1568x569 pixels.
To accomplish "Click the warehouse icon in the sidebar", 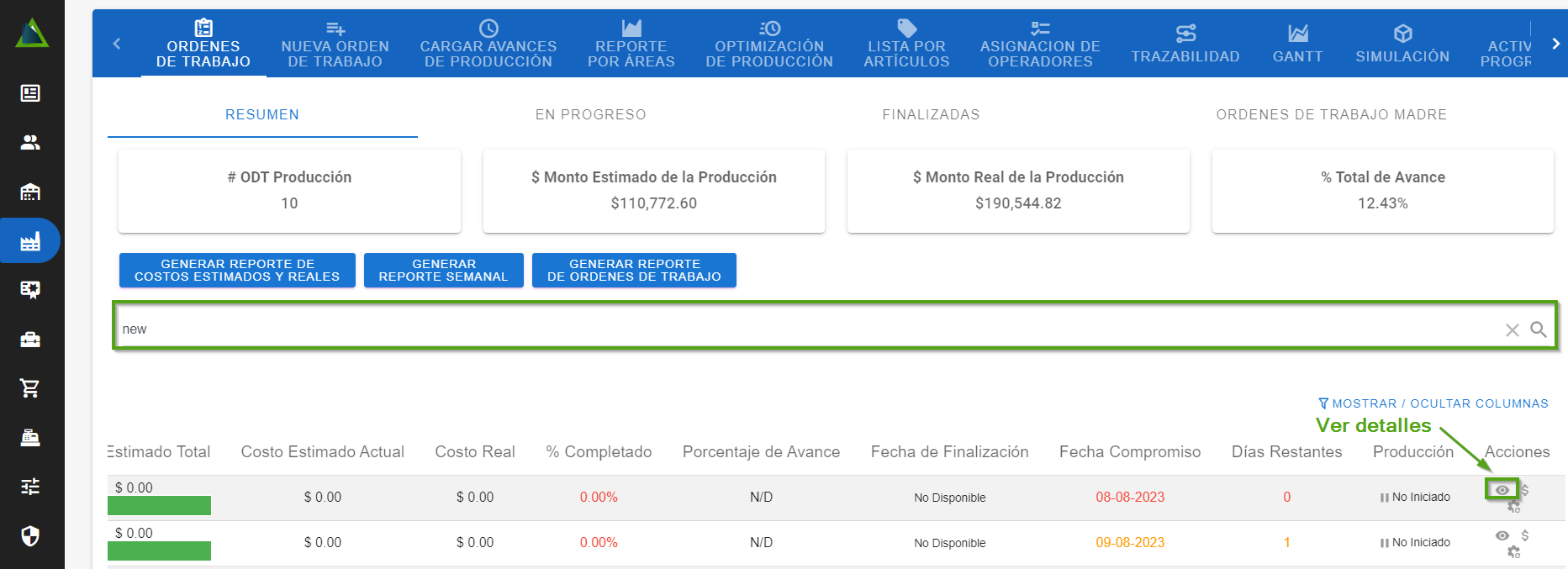I will [30, 192].
